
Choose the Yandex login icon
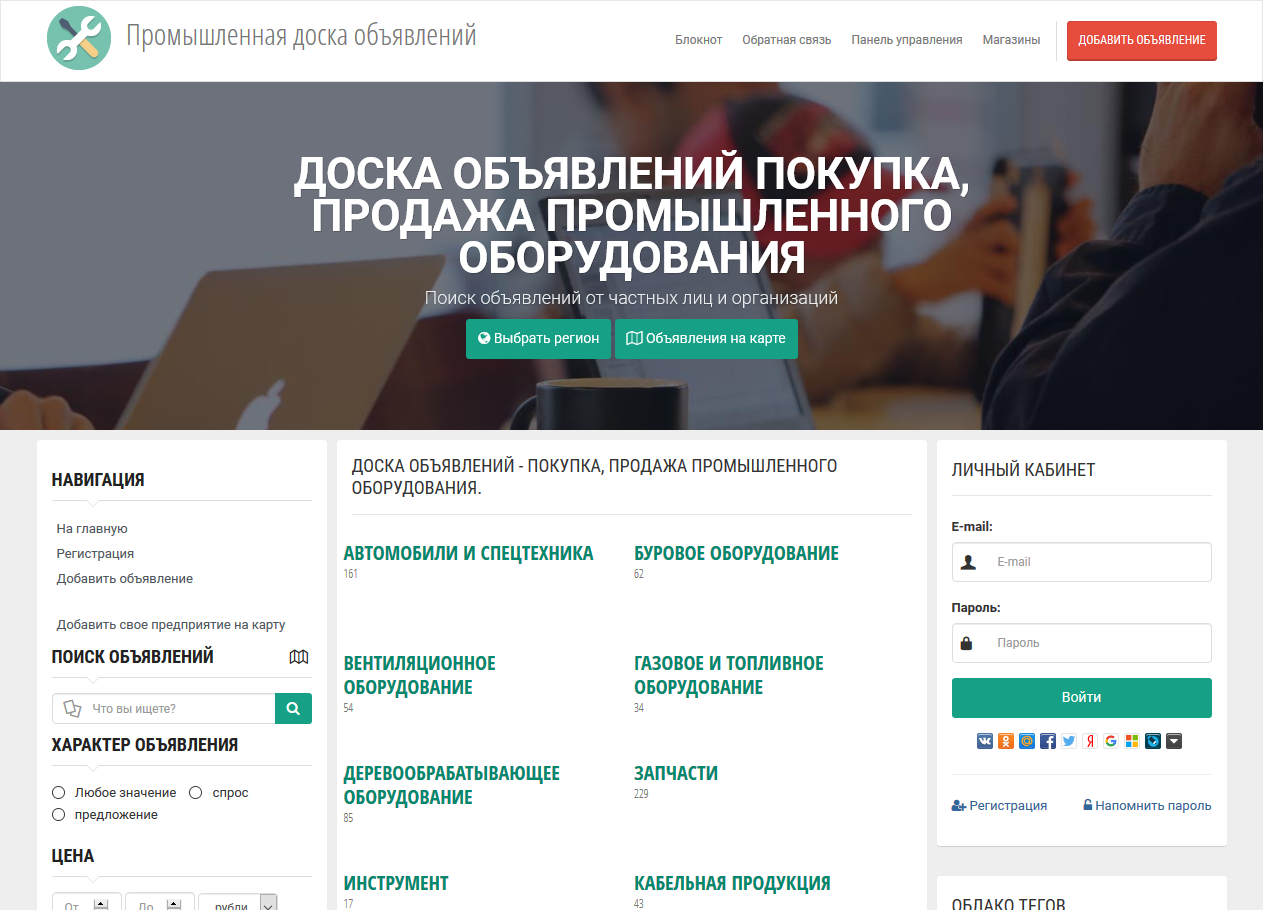tap(1090, 741)
